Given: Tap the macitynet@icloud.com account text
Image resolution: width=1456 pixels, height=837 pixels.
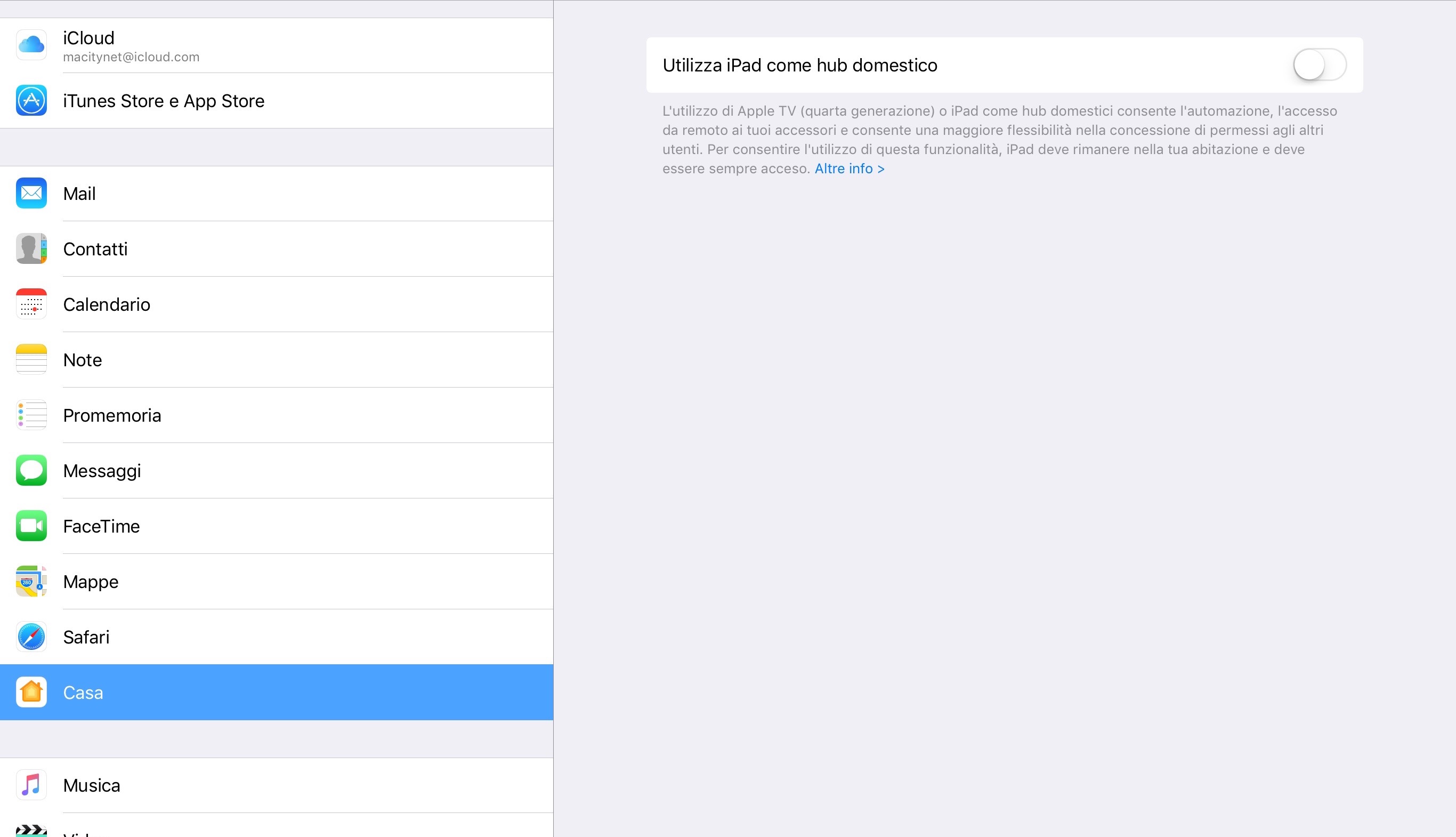Looking at the screenshot, I should point(131,57).
